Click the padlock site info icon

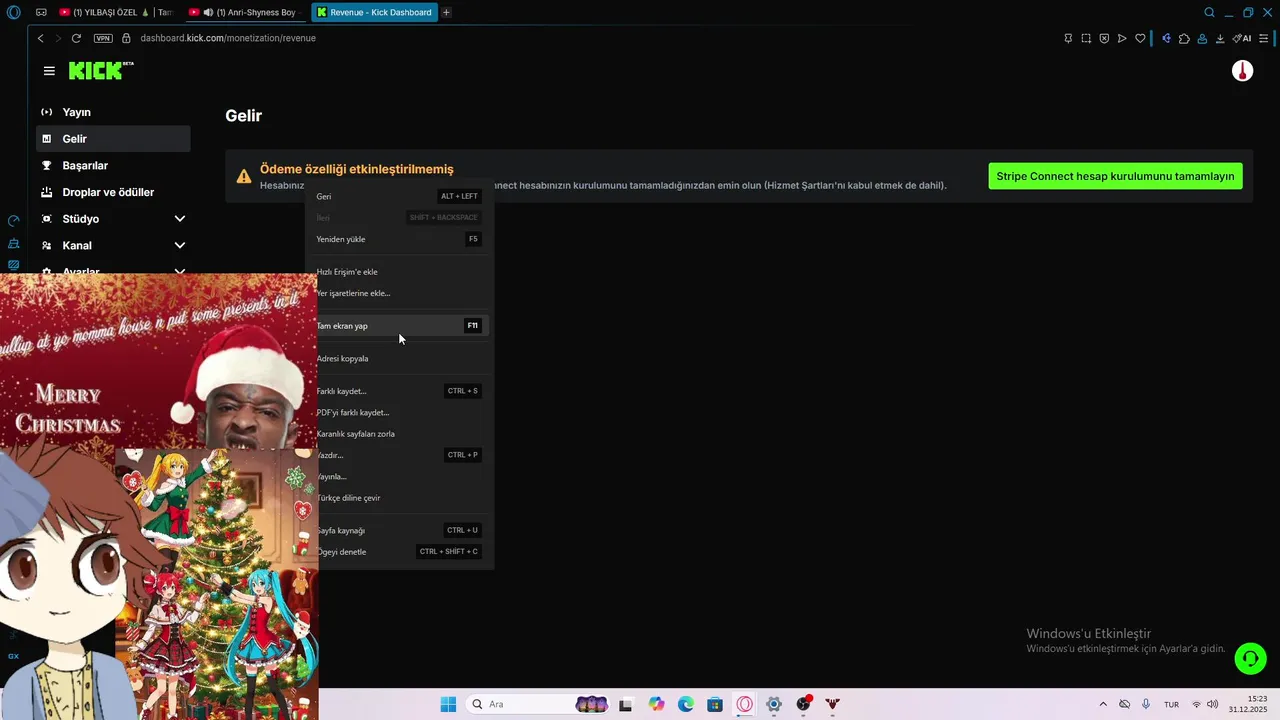[126, 38]
